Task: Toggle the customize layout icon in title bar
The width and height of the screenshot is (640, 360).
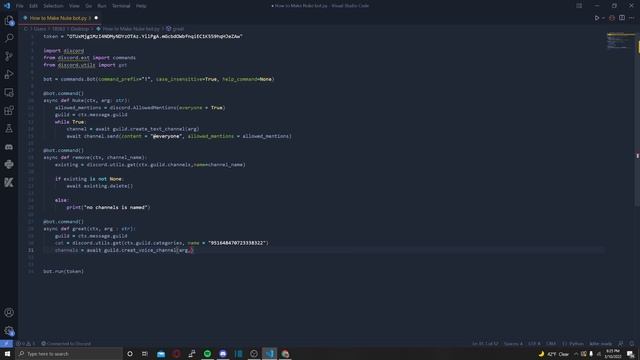Action: (579, 6)
